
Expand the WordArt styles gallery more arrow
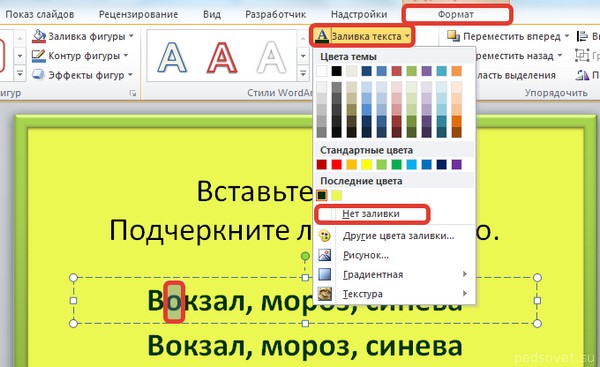[x=303, y=73]
